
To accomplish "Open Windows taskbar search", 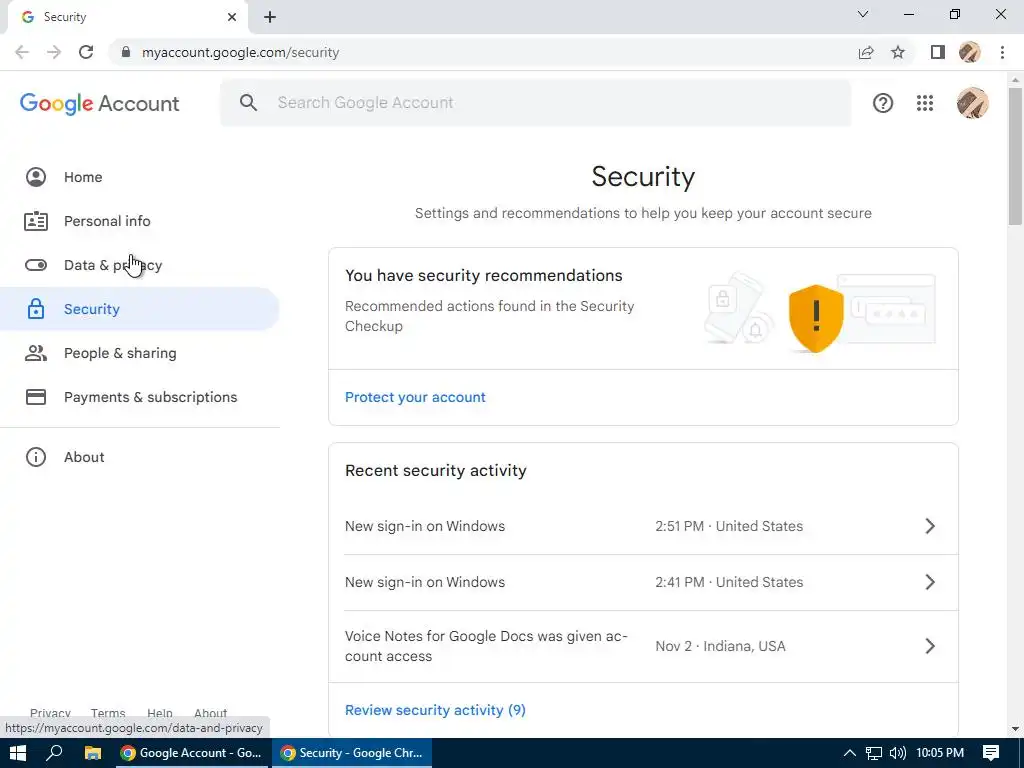I will click(54, 753).
